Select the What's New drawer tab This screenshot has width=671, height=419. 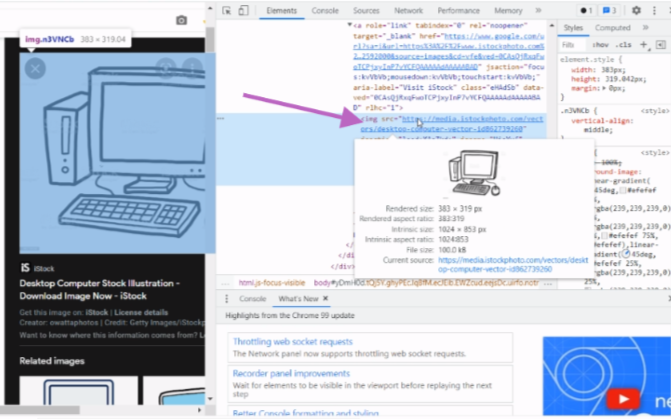(x=298, y=299)
